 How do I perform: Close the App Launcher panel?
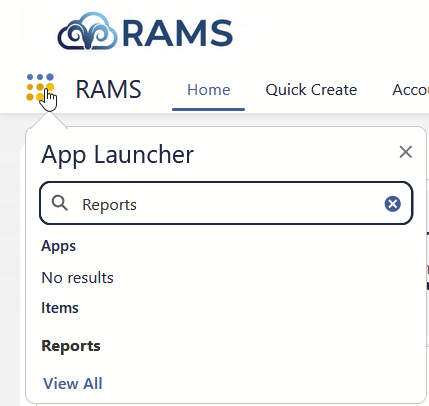pyautogui.click(x=406, y=152)
